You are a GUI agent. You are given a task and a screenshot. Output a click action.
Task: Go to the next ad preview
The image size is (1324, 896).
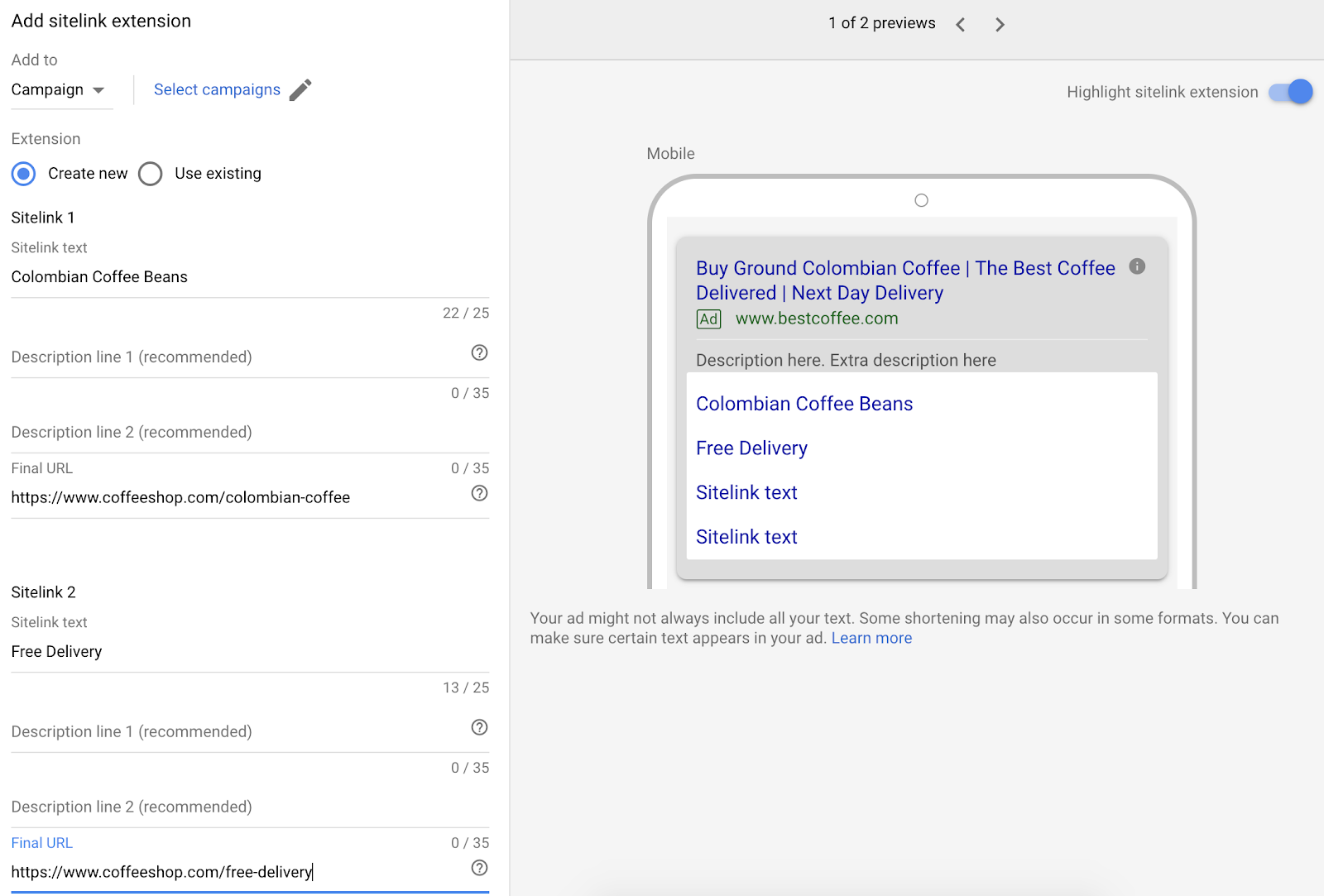click(x=1000, y=25)
